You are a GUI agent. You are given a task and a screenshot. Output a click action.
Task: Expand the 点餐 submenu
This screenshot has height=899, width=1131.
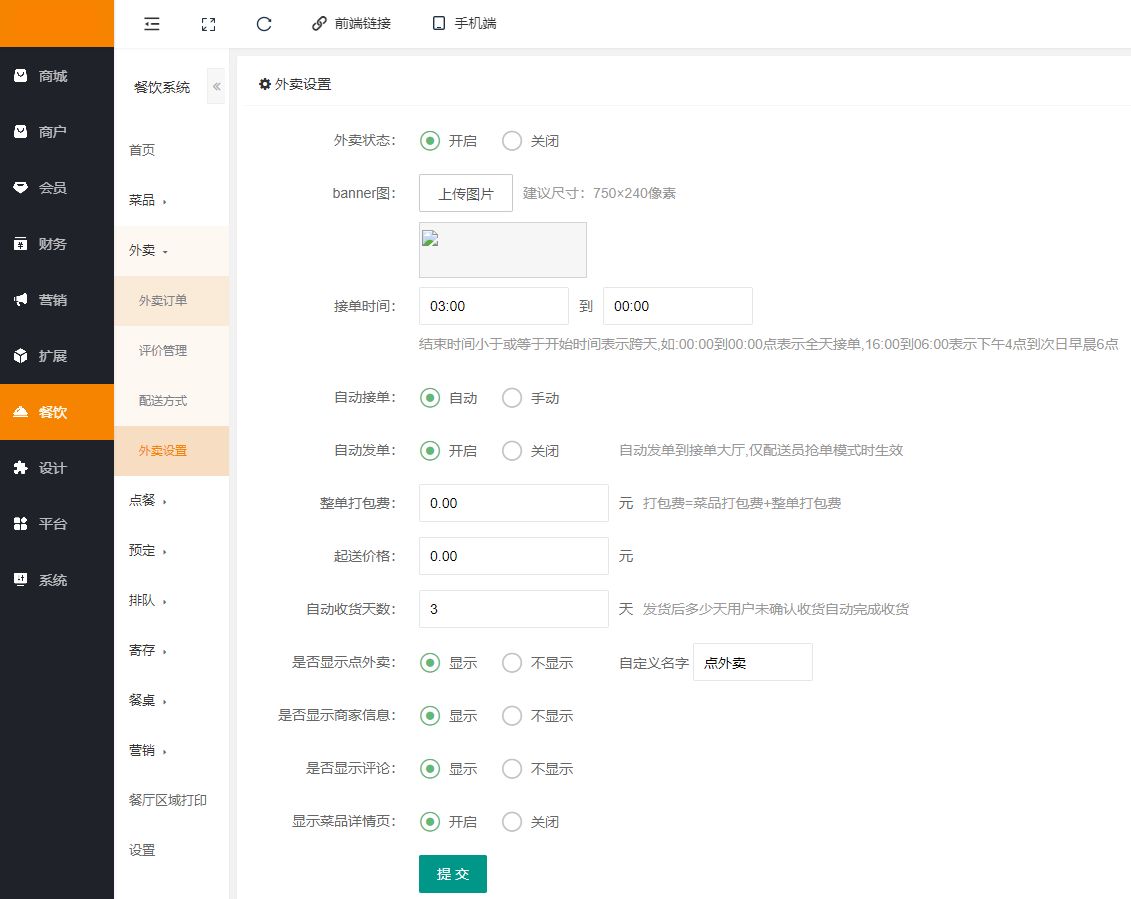(147, 500)
